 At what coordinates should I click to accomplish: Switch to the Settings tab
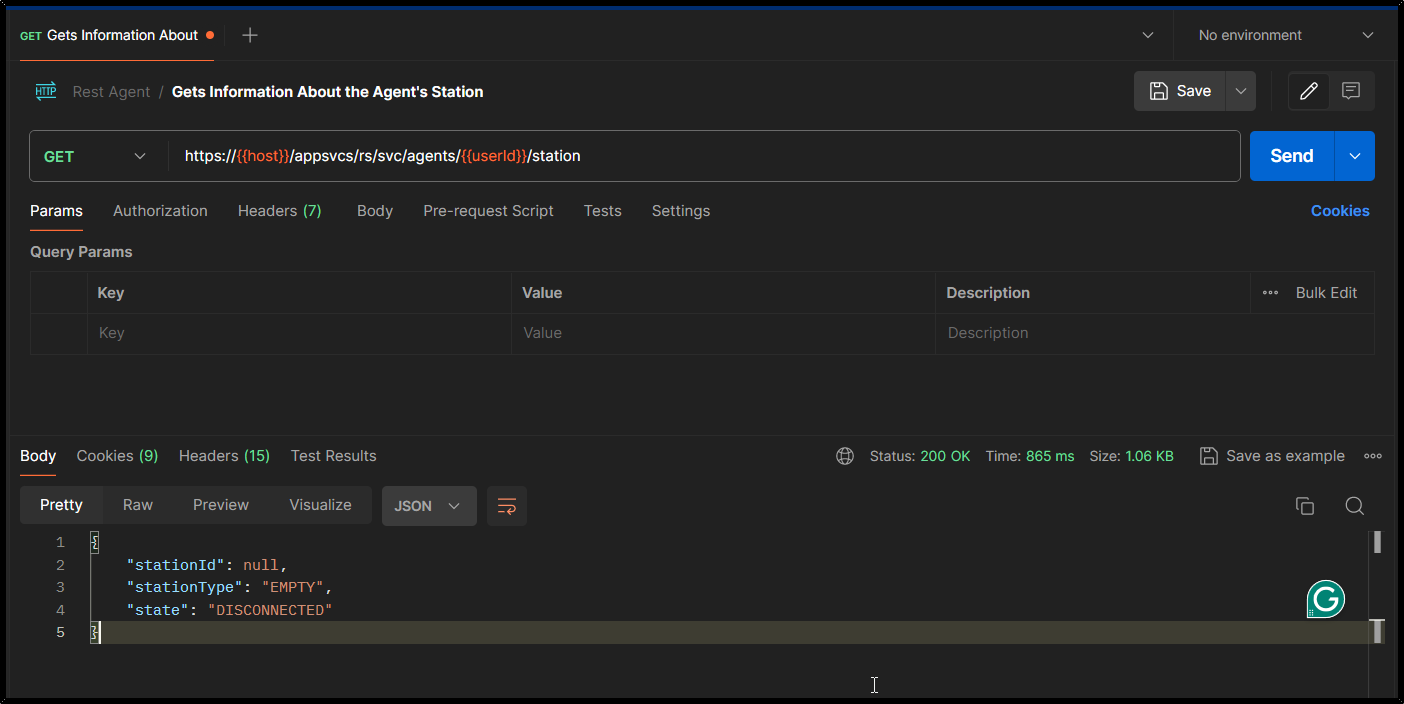click(x=681, y=211)
